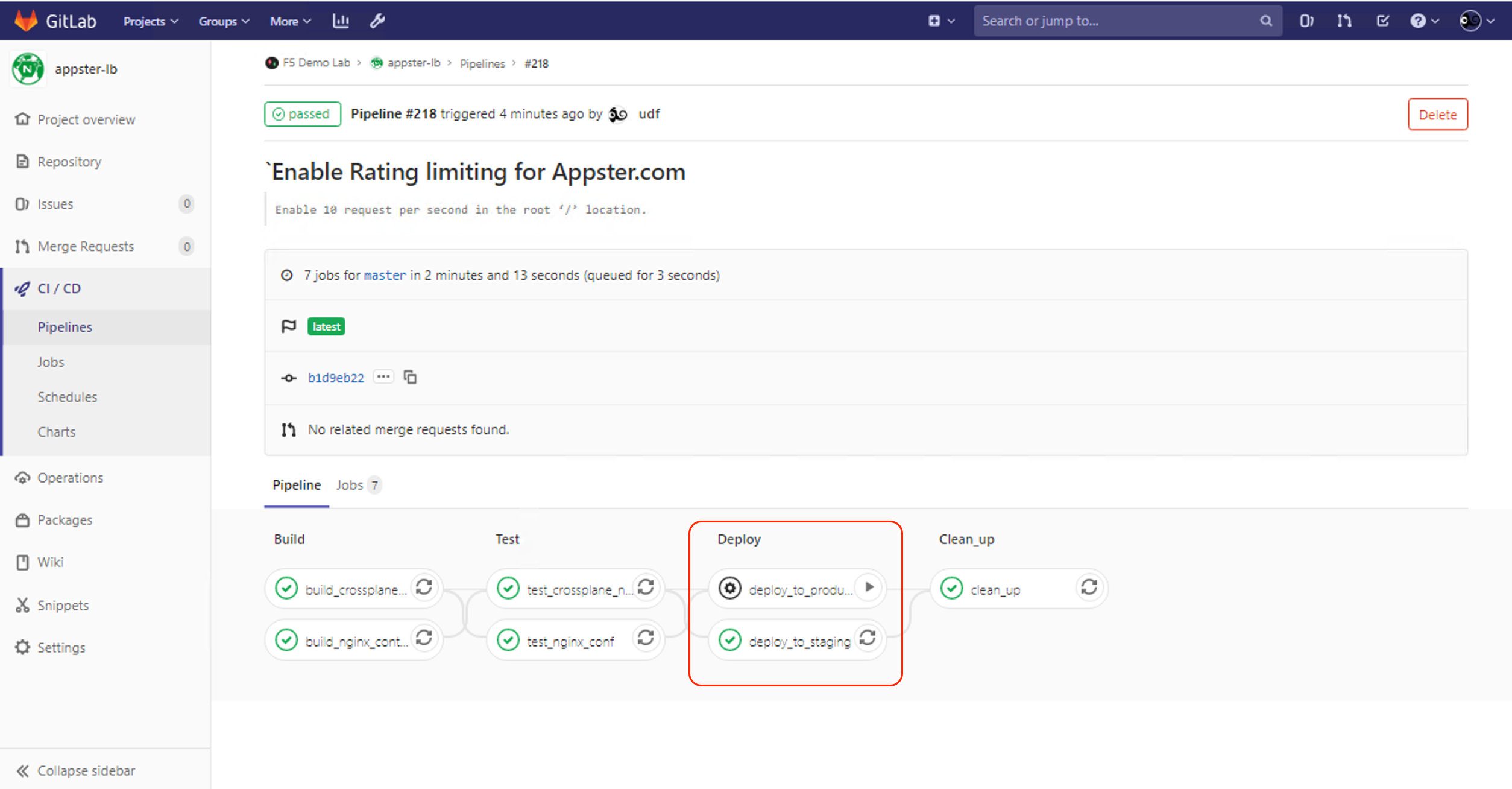Open the Projects dropdown menu
Image resolution: width=1512 pixels, height=789 pixels.
(x=151, y=21)
